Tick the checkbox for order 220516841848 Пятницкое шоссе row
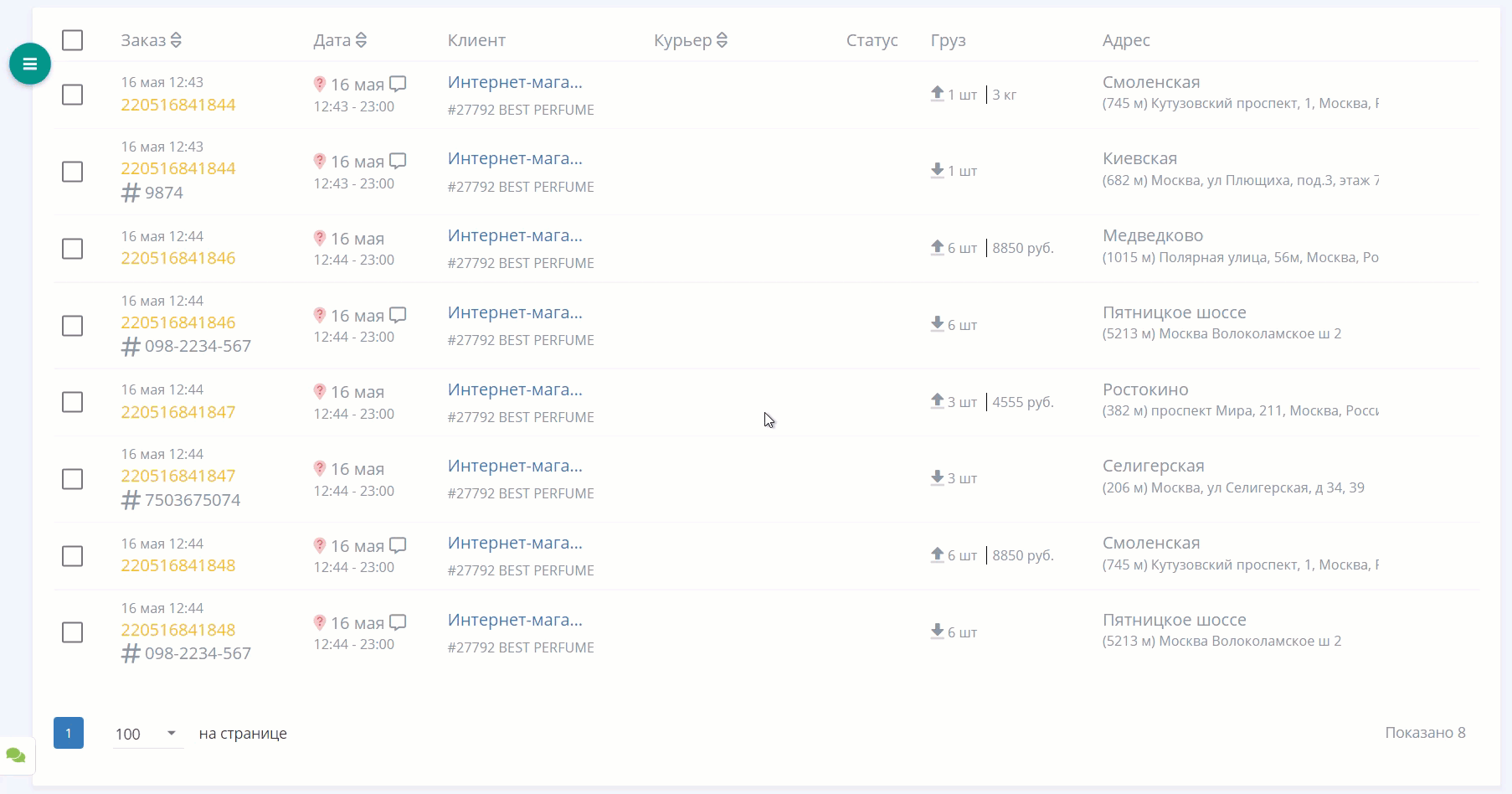Image resolution: width=1512 pixels, height=794 pixels. 73,632
